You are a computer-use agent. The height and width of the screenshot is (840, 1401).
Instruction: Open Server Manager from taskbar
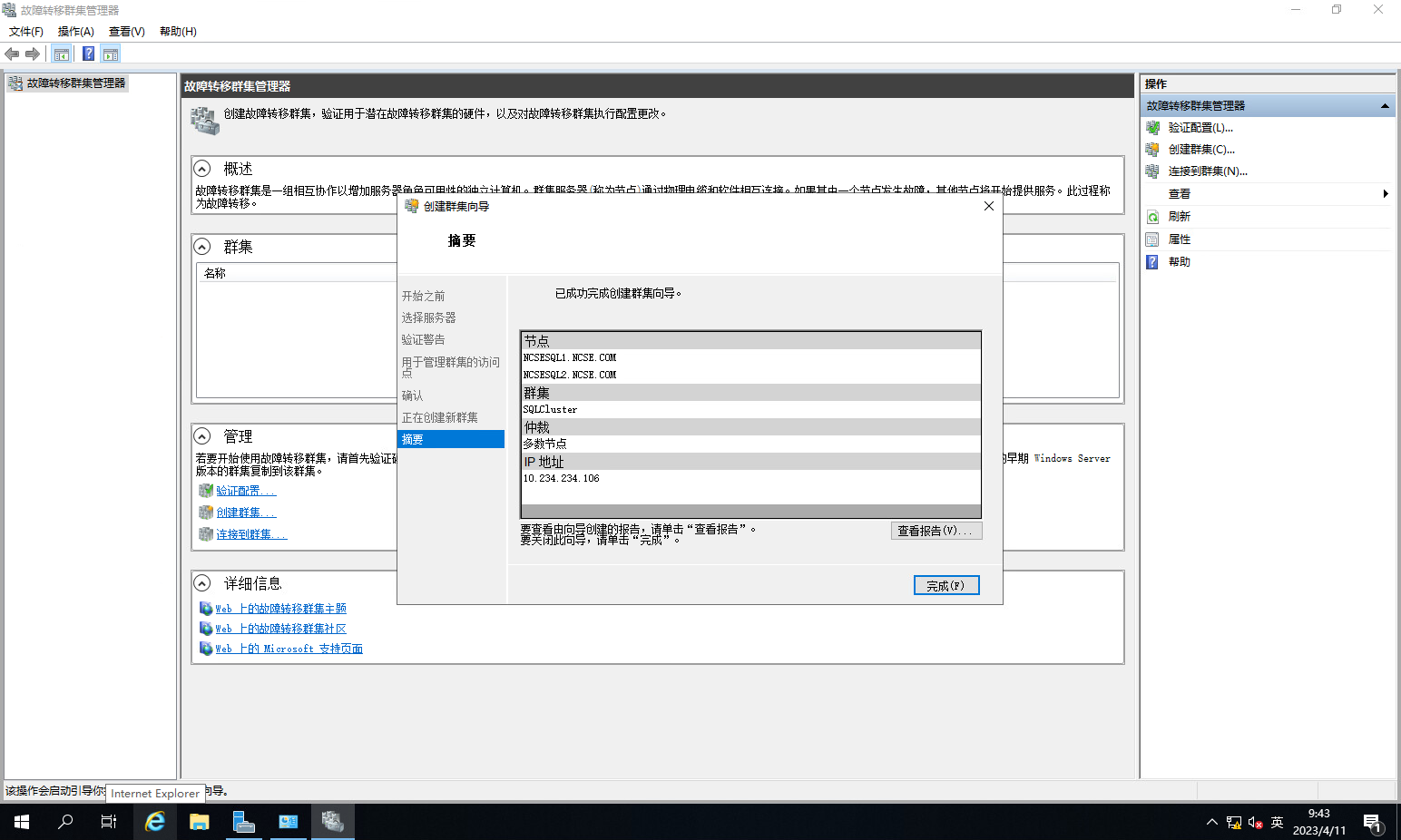(243, 822)
